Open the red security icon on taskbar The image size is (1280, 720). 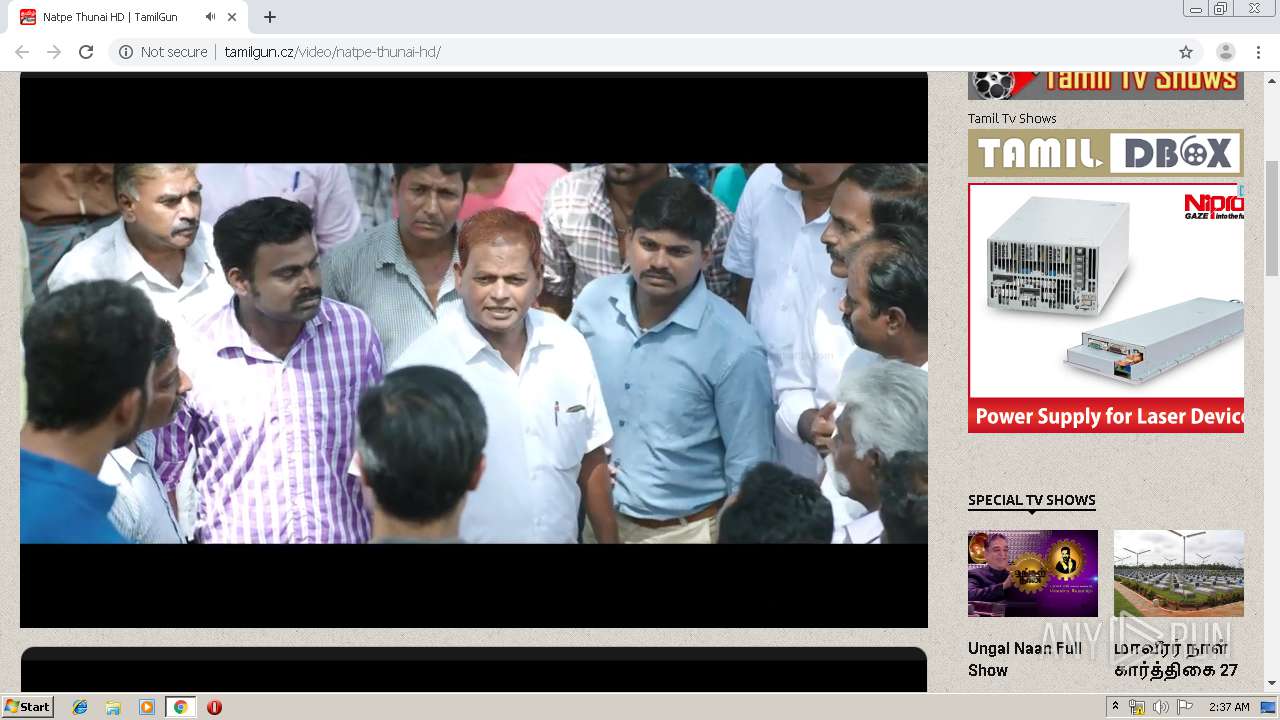(x=214, y=707)
